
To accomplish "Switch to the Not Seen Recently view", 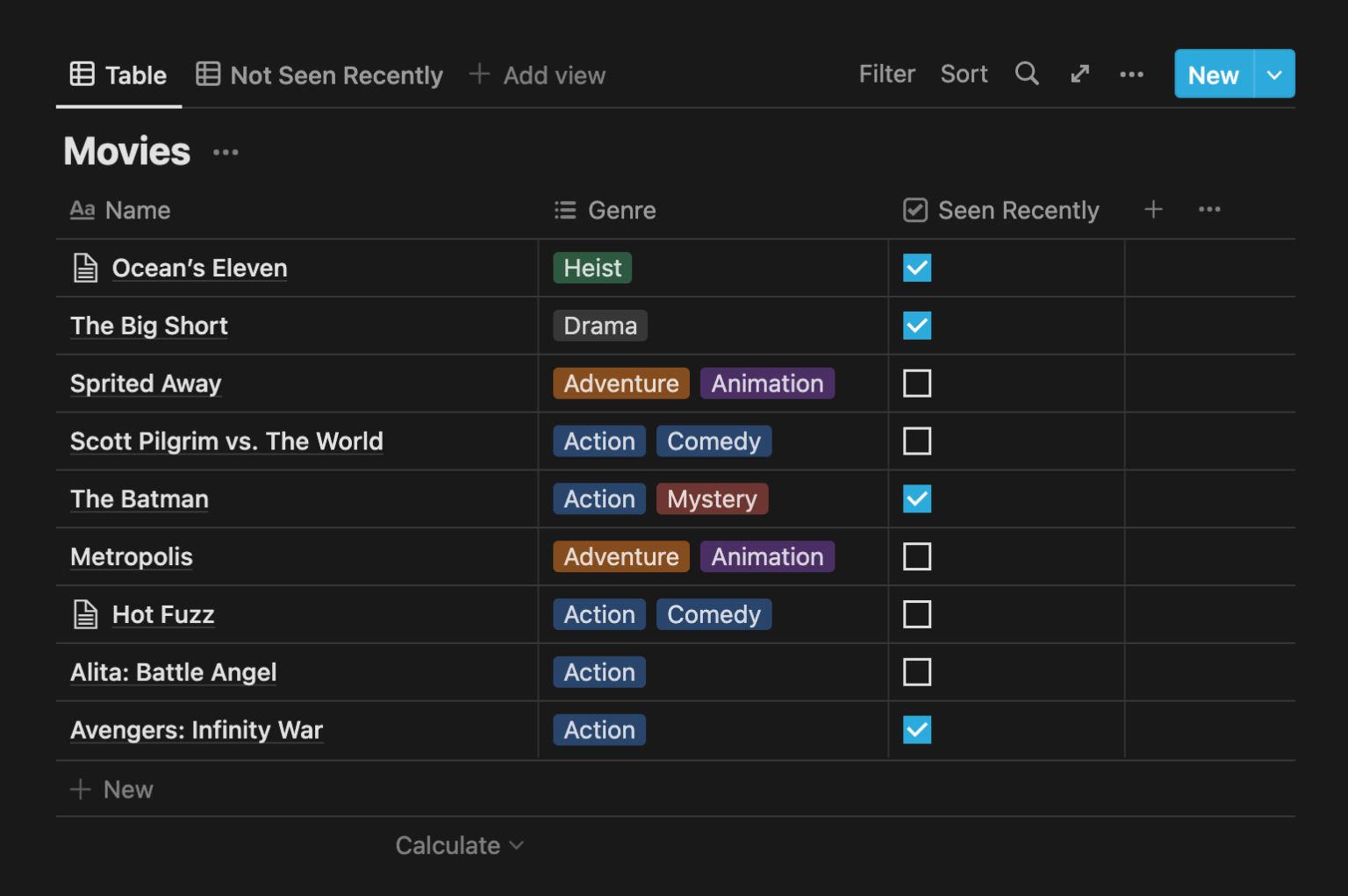I will pyautogui.click(x=320, y=75).
